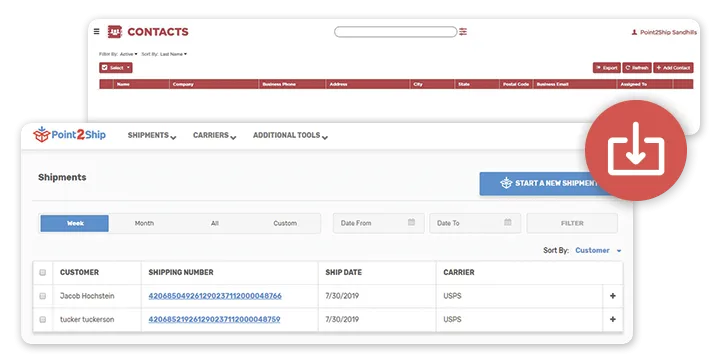Click the Filter button
Viewport: 720px width, 362px height.
(x=572, y=223)
